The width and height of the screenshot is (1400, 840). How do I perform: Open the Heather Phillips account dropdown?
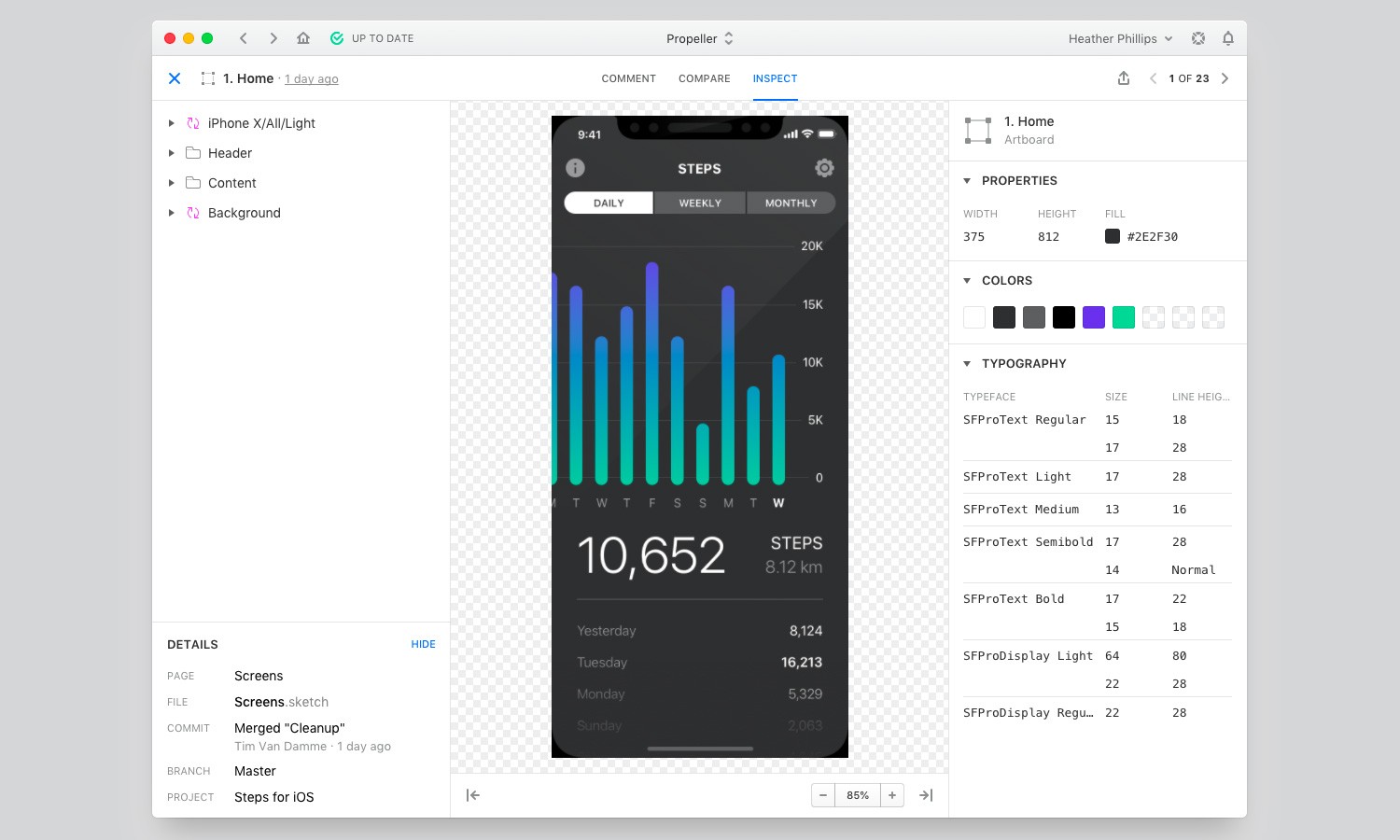click(1120, 38)
